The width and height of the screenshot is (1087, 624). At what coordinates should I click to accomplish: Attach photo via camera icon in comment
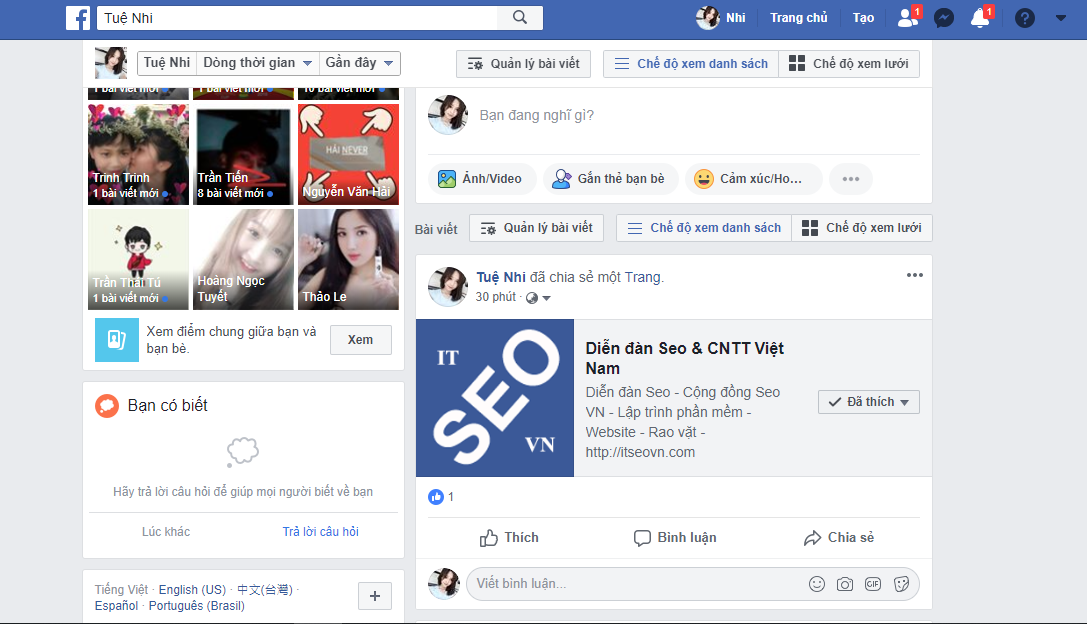[x=845, y=584]
